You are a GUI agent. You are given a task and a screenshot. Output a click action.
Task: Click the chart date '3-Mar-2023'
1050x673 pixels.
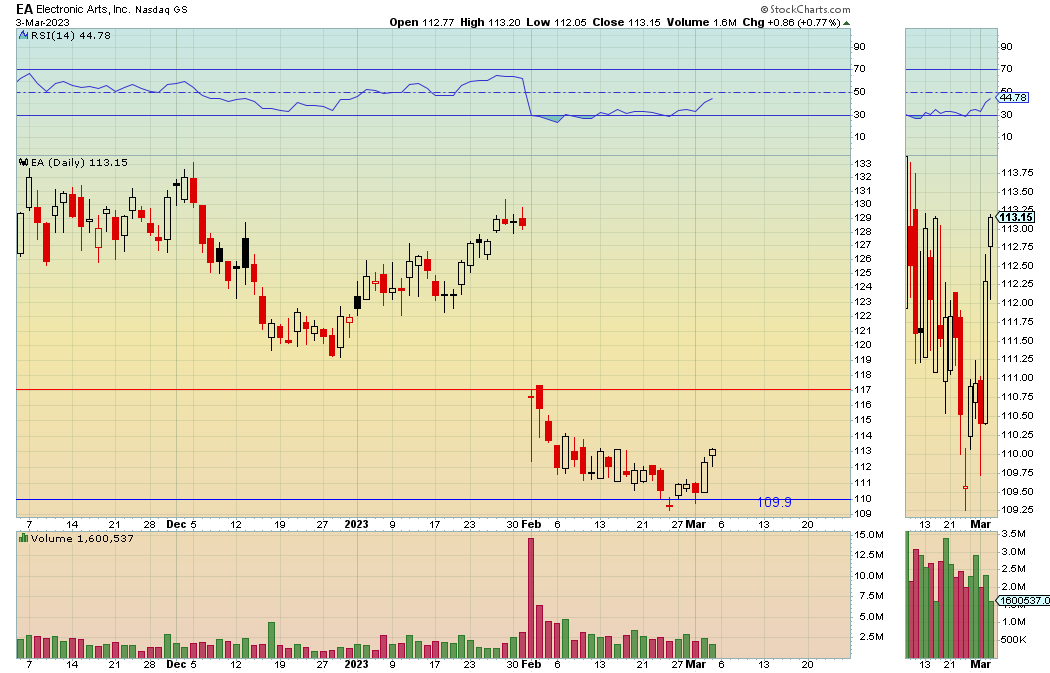[42, 22]
